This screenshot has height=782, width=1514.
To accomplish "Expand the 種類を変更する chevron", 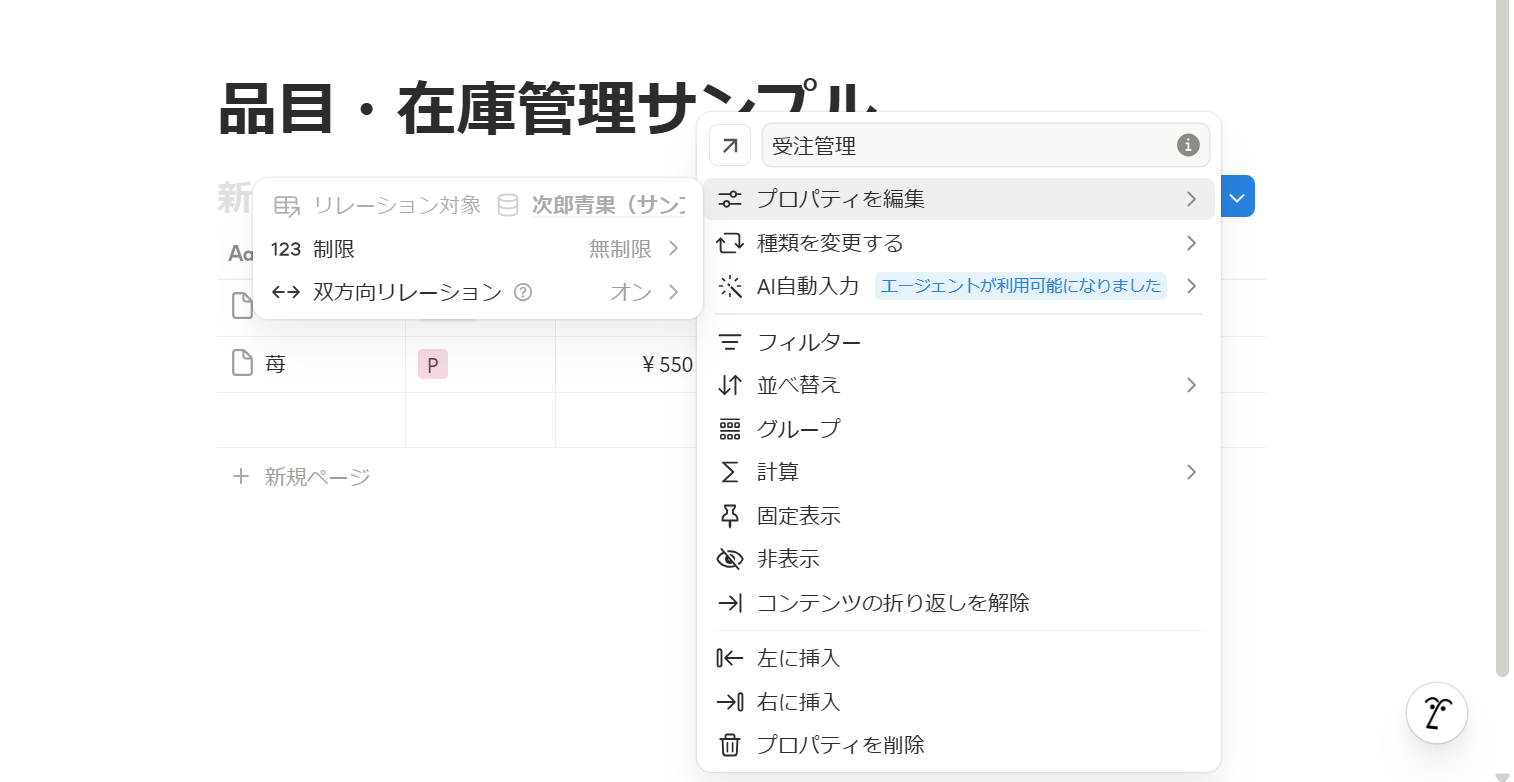I will tap(1191, 243).
